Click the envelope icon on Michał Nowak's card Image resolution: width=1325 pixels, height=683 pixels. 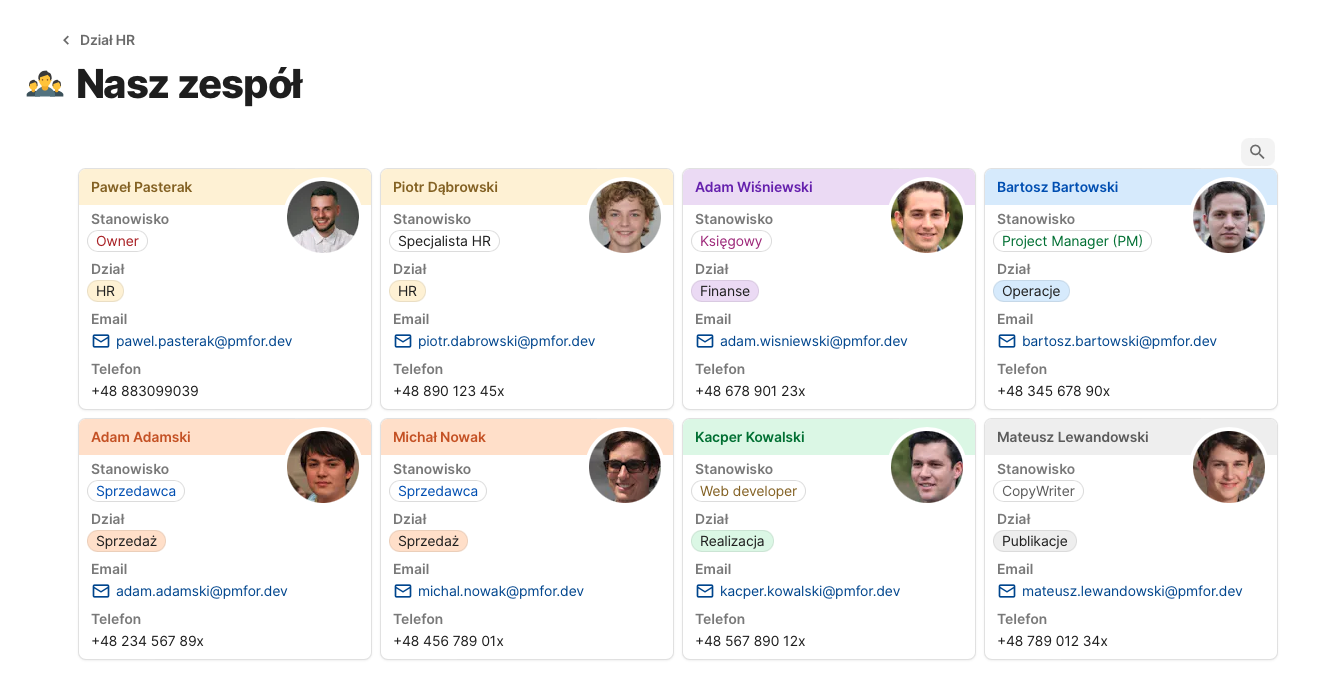pos(403,591)
